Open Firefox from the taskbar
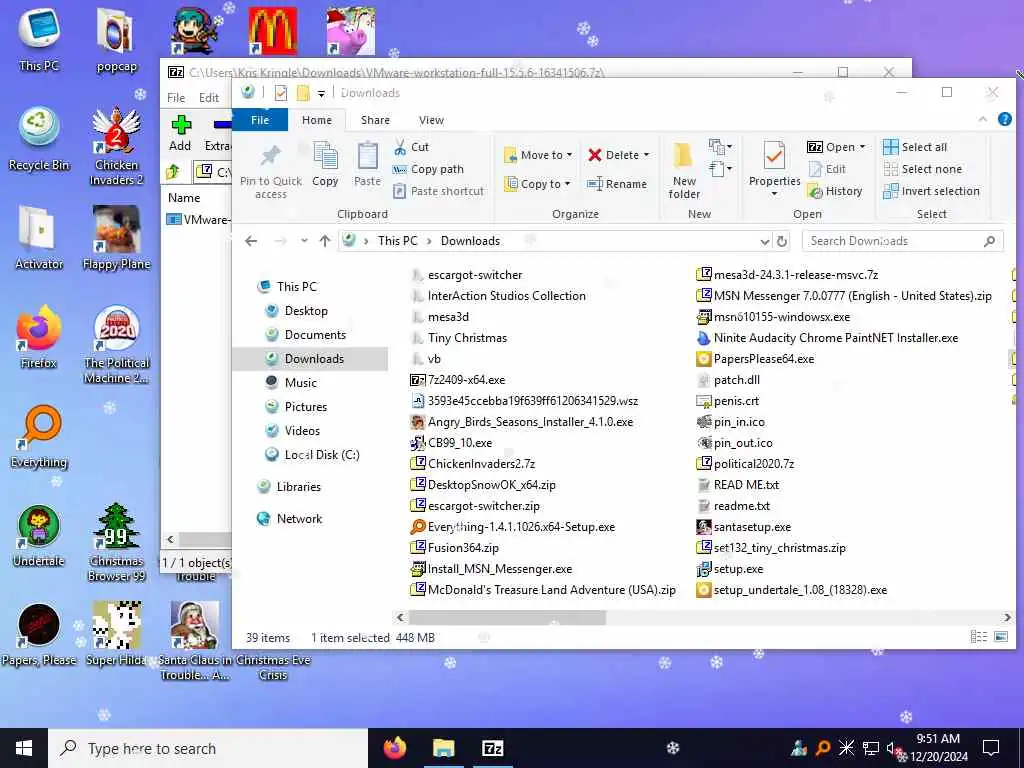 pos(394,748)
